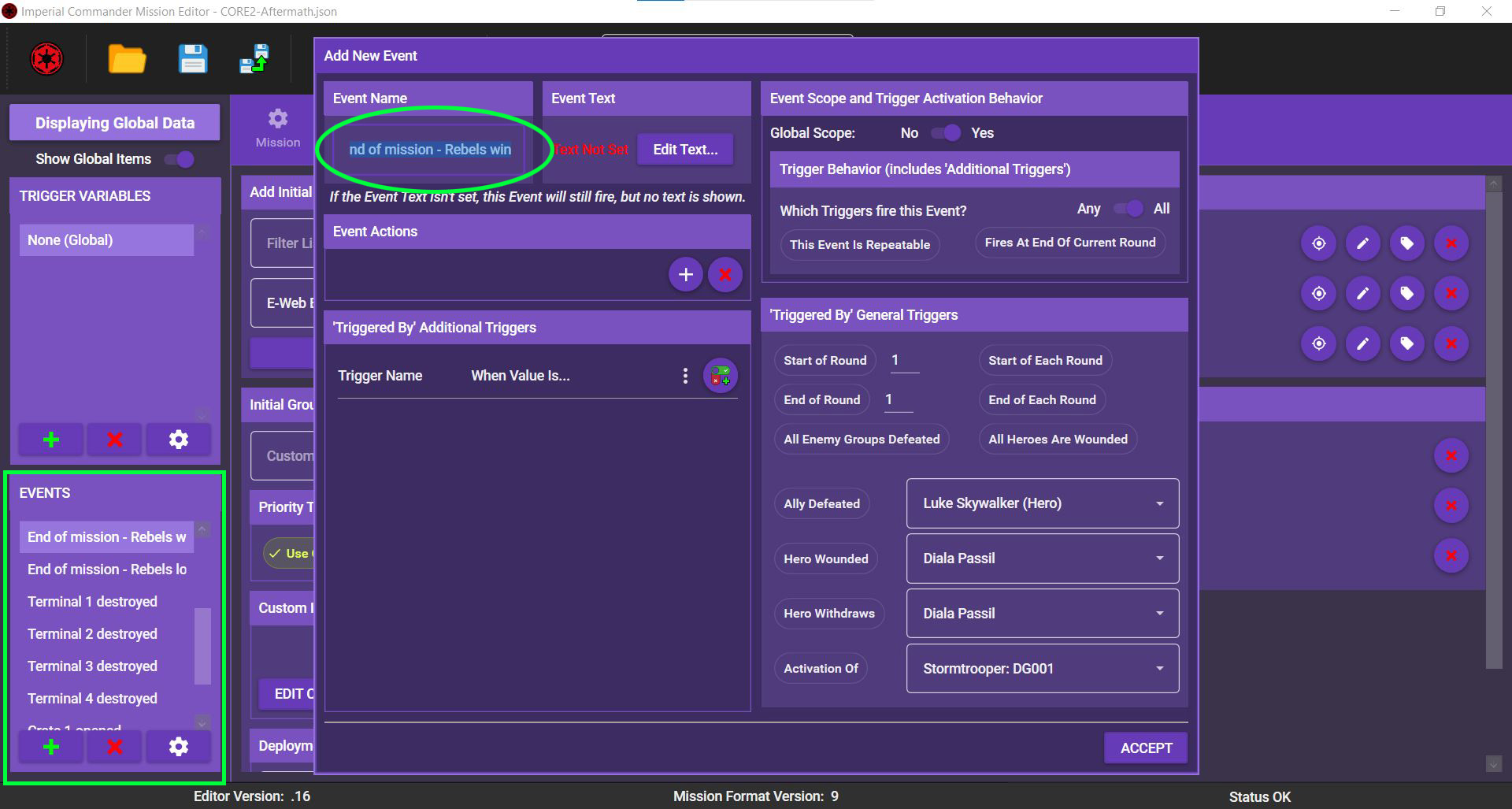Toggle the Start of Round trigger
The height and width of the screenshot is (809, 1512).
pos(825,361)
